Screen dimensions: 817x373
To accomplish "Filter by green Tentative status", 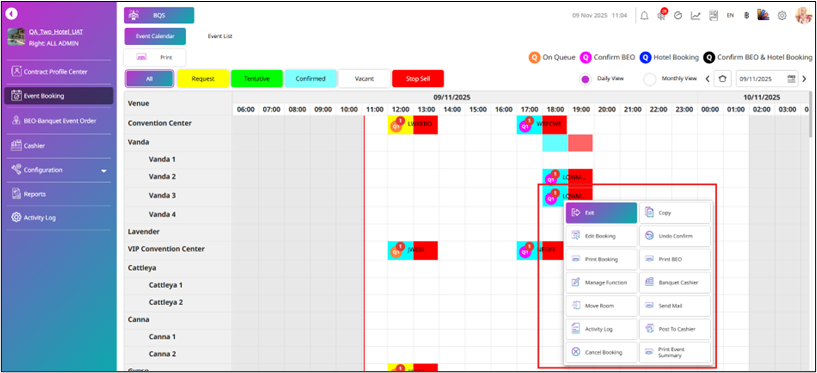I will 257,79.
